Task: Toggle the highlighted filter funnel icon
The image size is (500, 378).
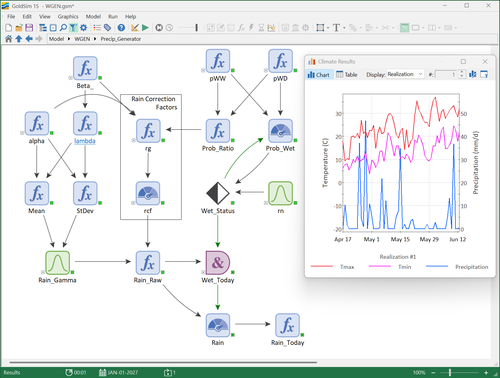Action: click(73, 28)
